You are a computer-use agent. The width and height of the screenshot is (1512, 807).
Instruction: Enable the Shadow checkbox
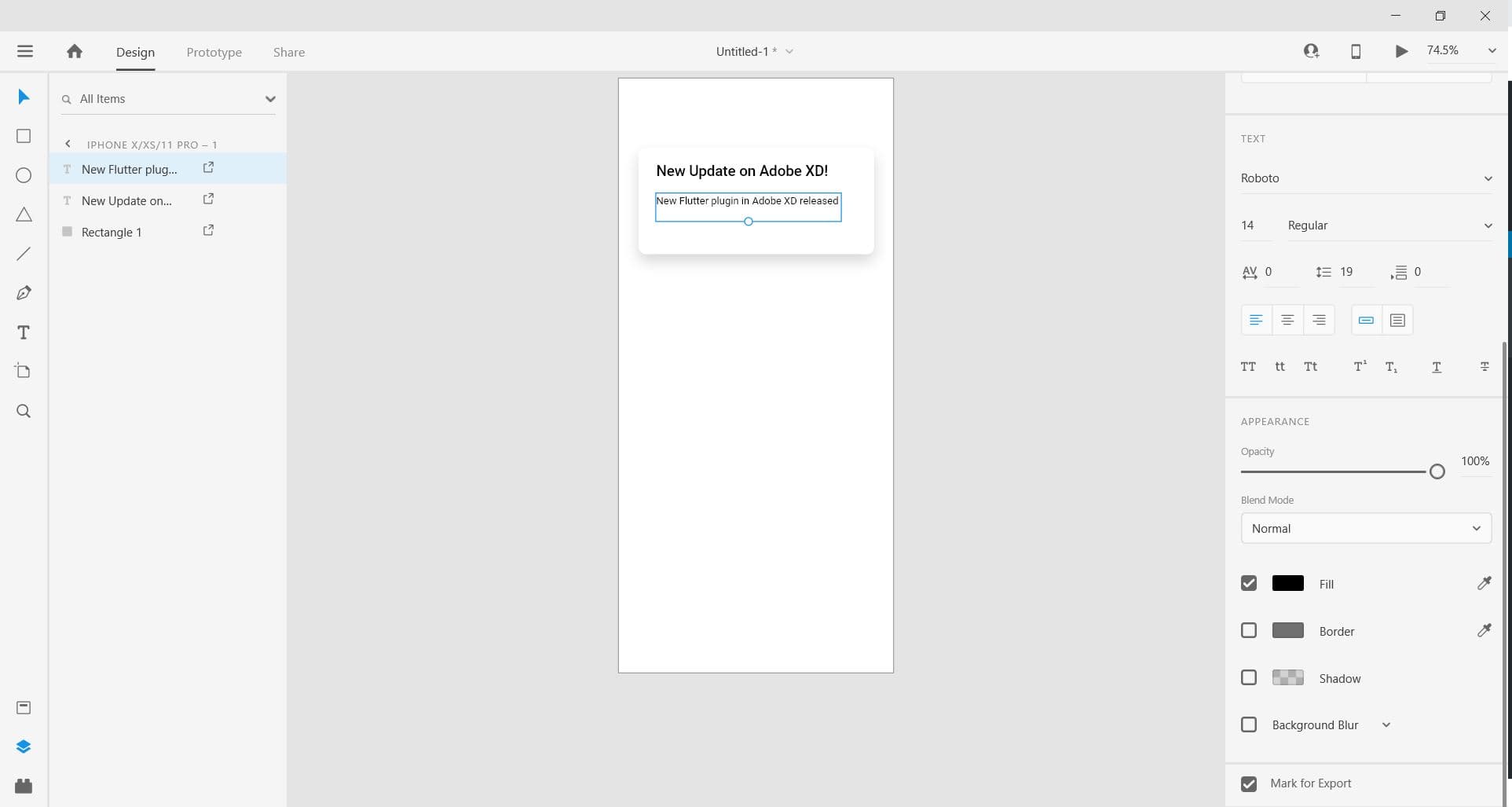click(x=1249, y=677)
